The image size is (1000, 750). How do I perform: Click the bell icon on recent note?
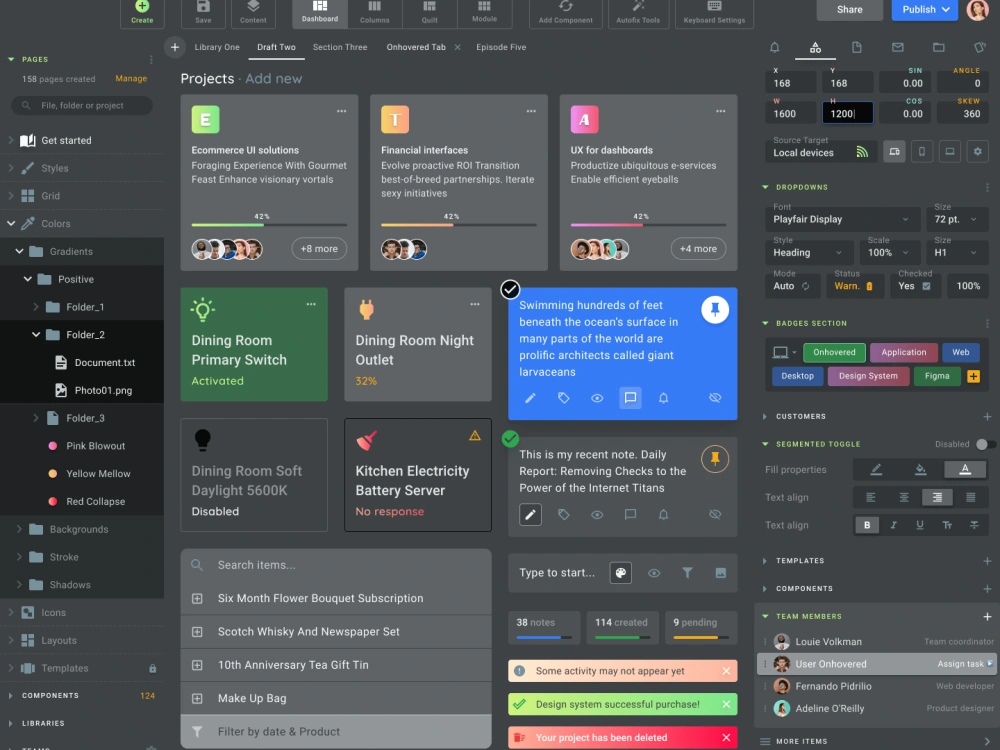click(663, 515)
